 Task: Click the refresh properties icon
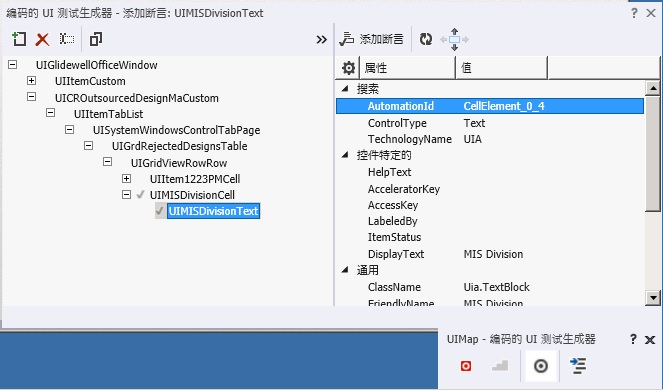[x=426, y=39]
